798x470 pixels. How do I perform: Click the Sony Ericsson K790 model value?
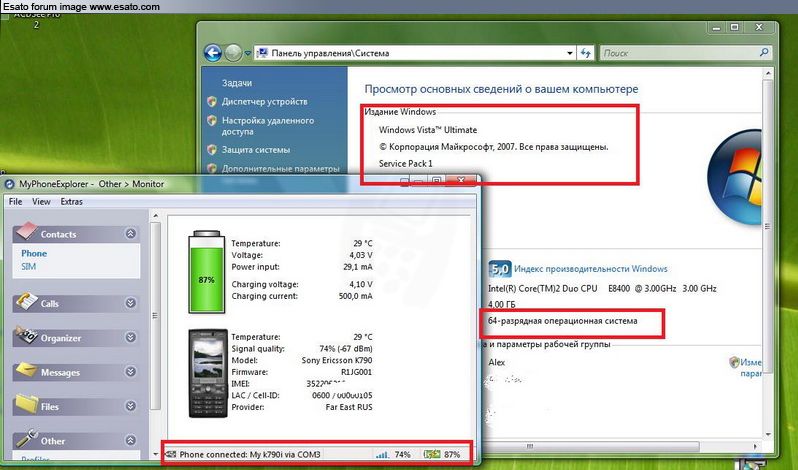(x=337, y=360)
